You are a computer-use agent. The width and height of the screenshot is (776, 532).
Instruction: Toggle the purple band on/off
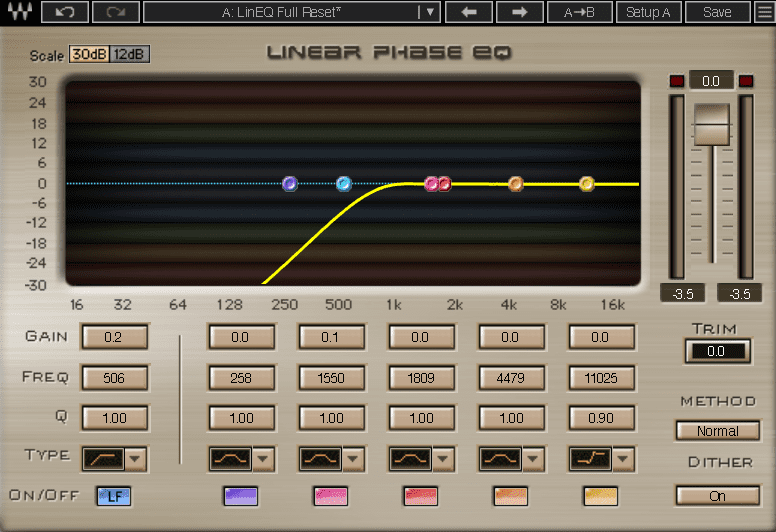pyautogui.click(x=241, y=496)
